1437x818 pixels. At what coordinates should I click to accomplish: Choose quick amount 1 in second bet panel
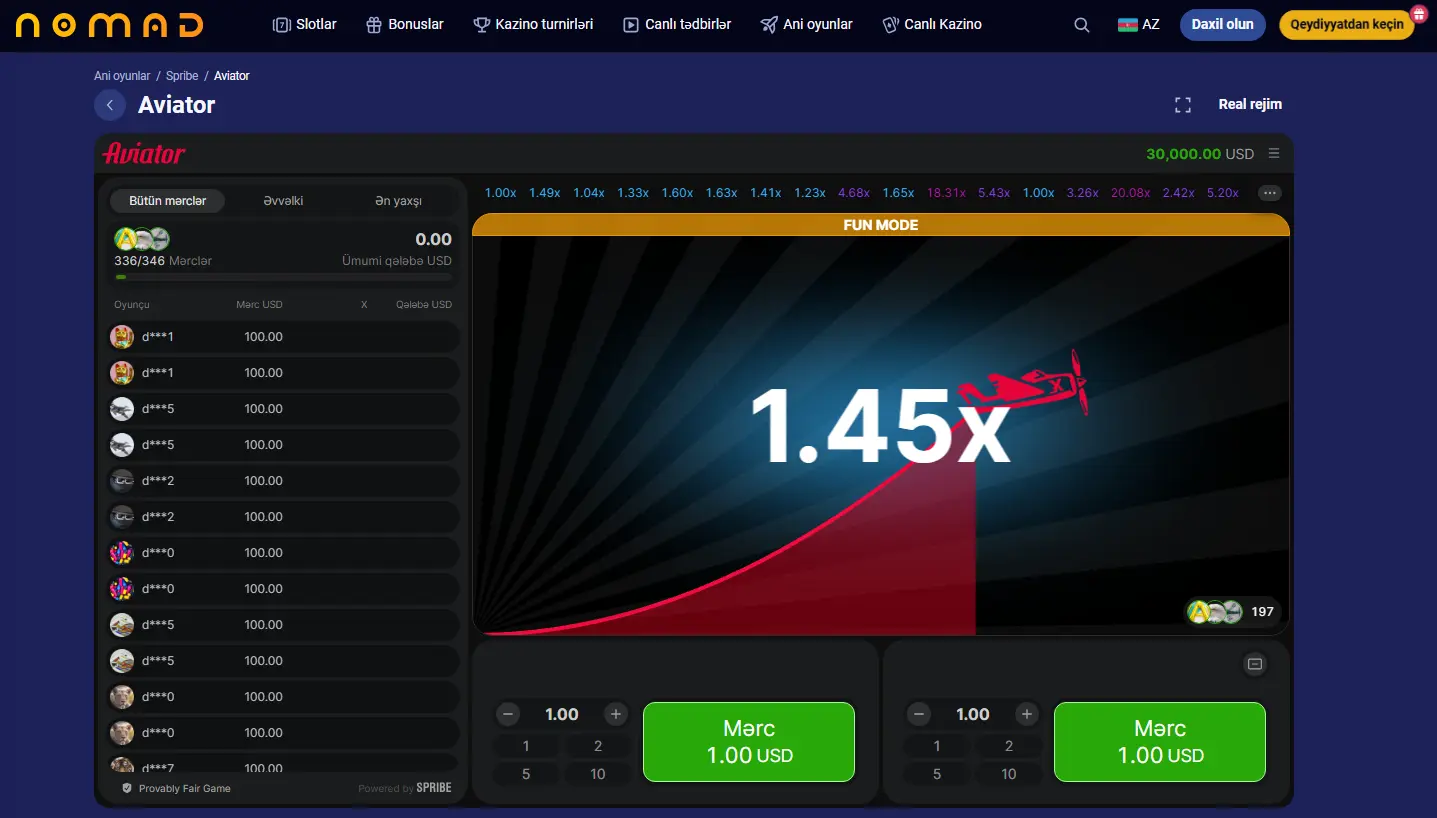point(937,746)
